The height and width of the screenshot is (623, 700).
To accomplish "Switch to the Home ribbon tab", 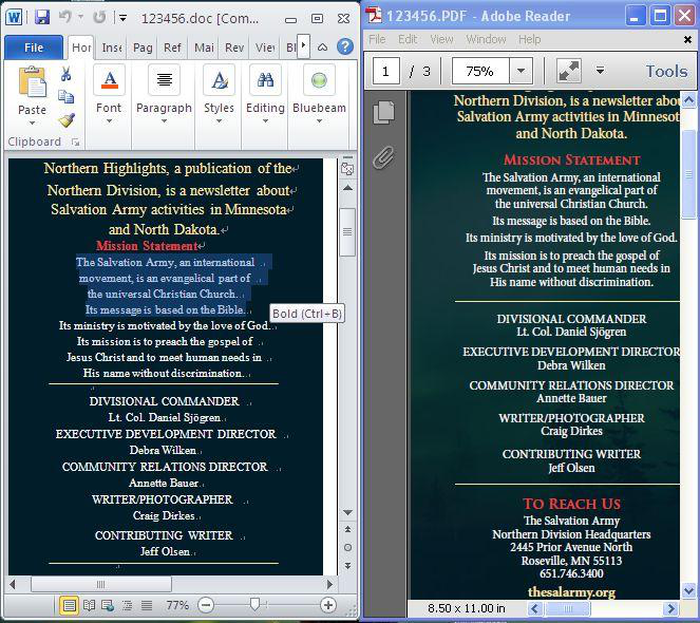I will pyautogui.click(x=81, y=47).
